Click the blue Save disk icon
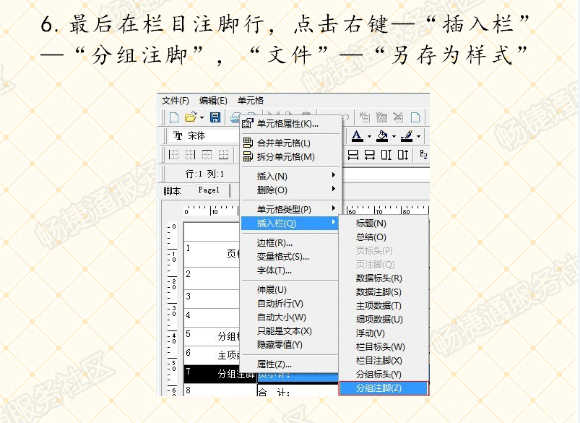Screen dimensions: 580x423 (215, 117)
